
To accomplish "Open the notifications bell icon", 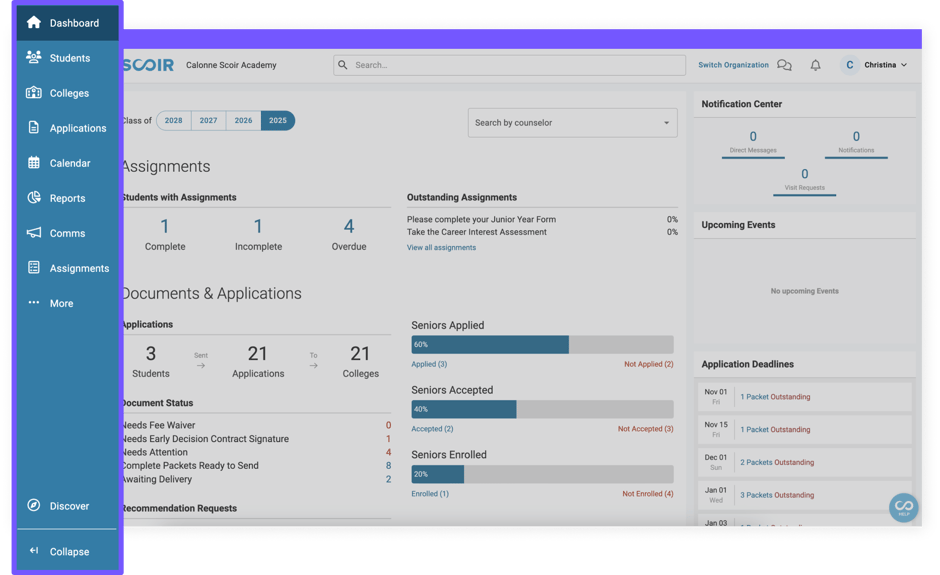I will tap(815, 65).
